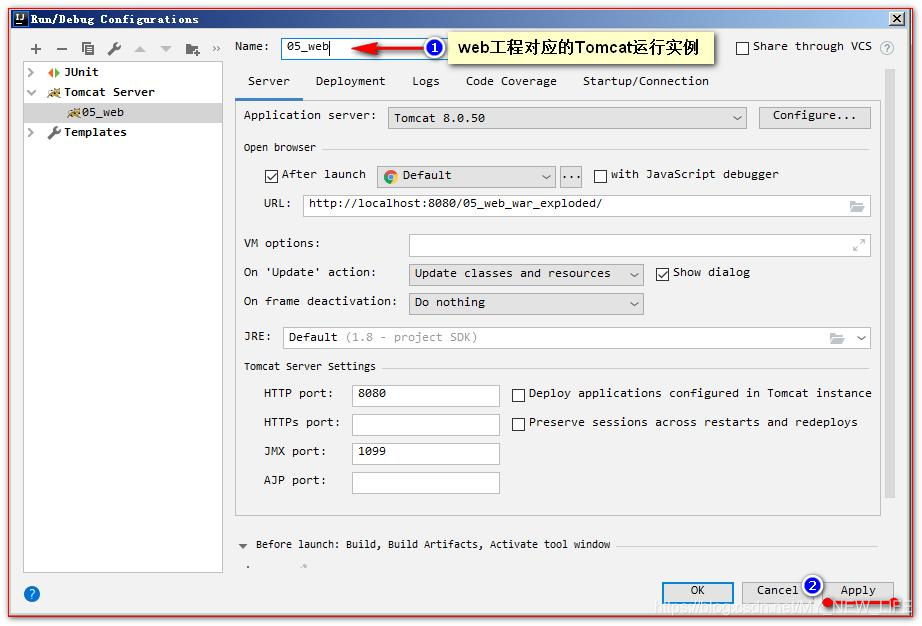
Task: Expand the JUnit tree node
Action: pos(31,72)
